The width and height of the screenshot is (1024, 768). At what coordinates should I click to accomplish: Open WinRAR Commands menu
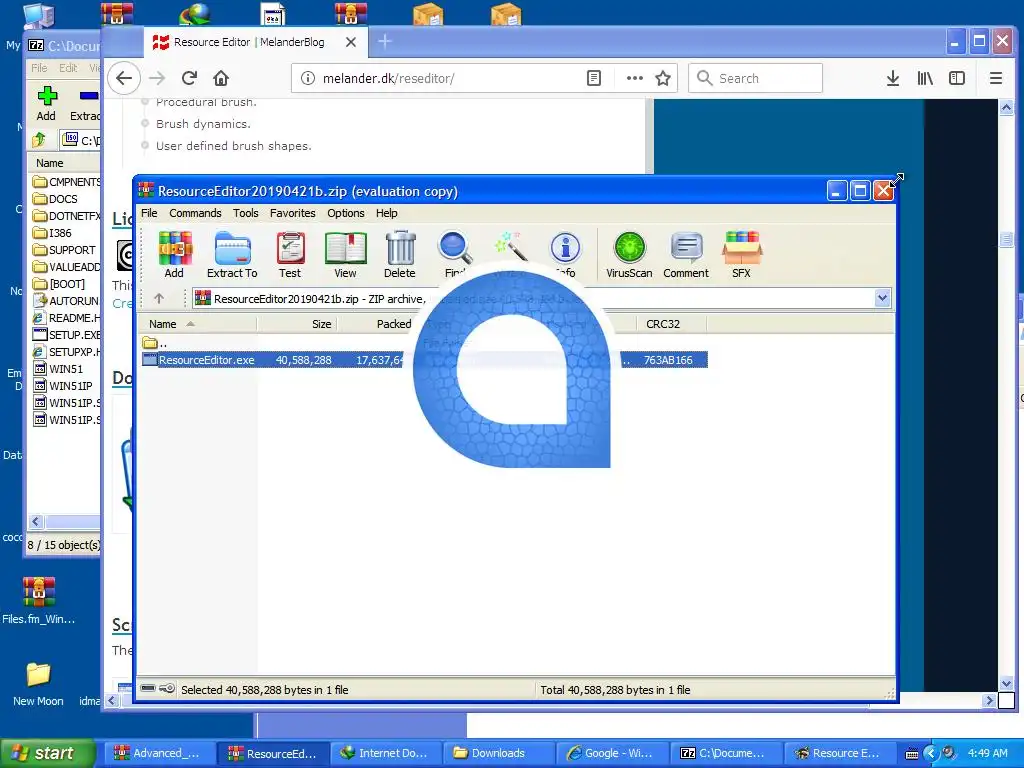click(195, 213)
